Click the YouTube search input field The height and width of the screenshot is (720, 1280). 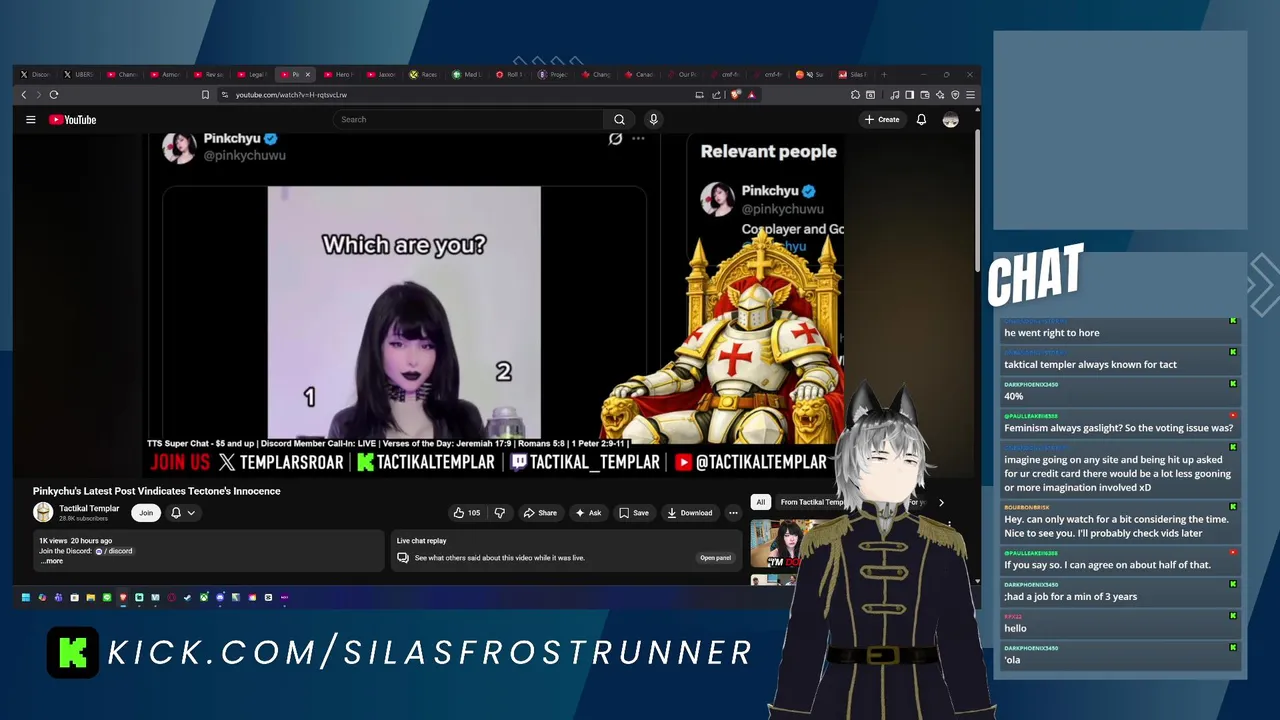click(470, 120)
